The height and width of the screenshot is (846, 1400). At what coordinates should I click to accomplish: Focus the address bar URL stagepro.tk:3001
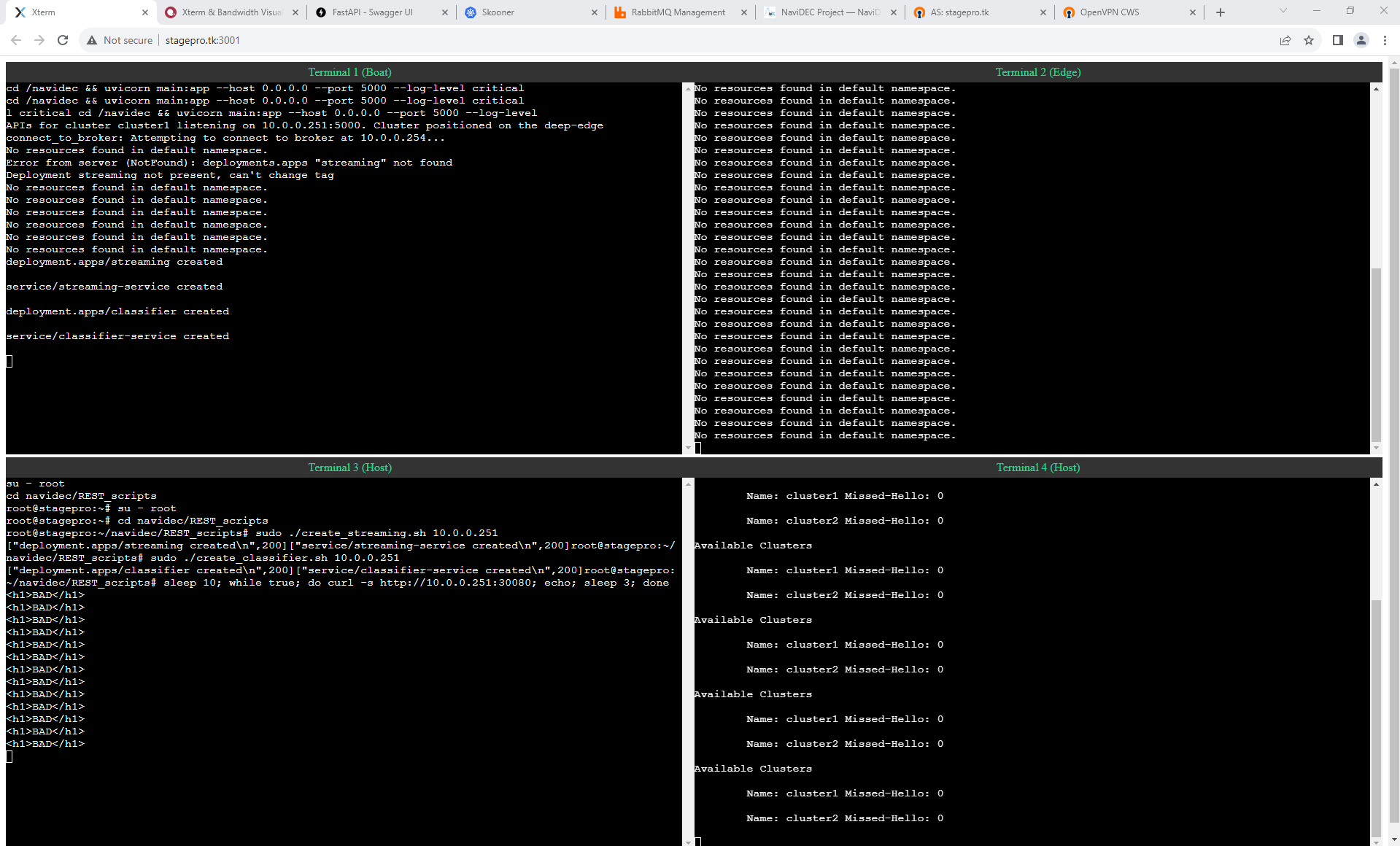pos(203,40)
